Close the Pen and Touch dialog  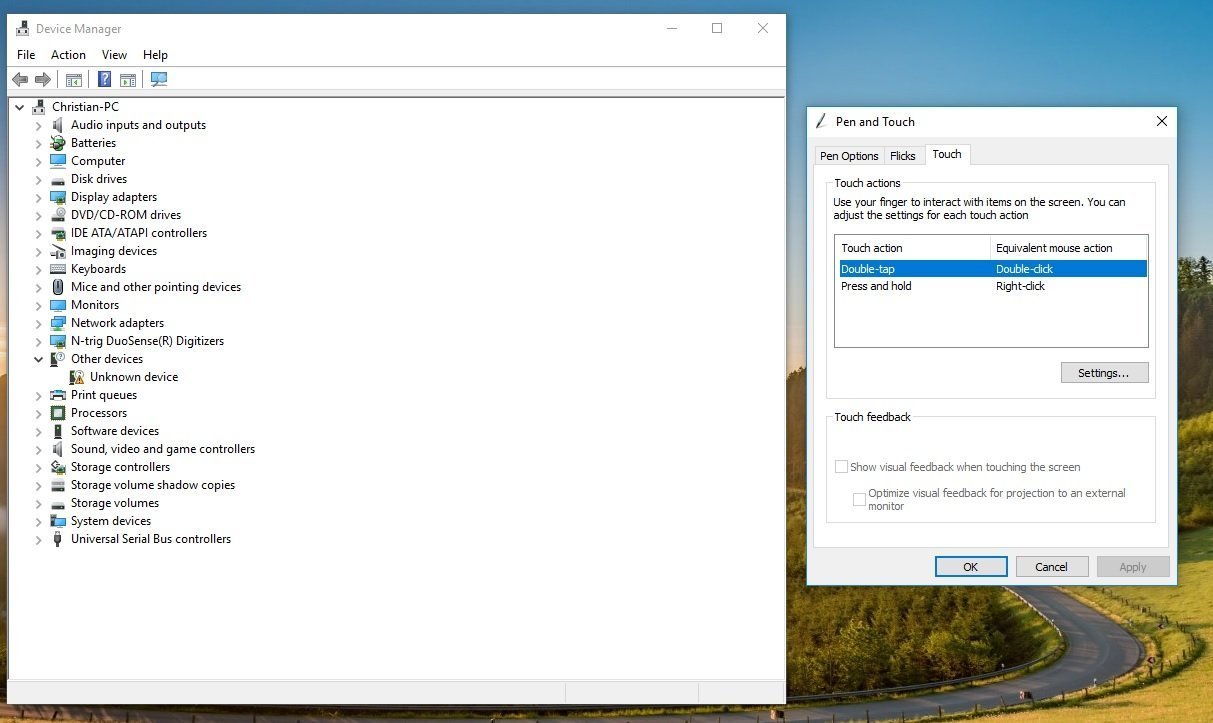(1161, 121)
